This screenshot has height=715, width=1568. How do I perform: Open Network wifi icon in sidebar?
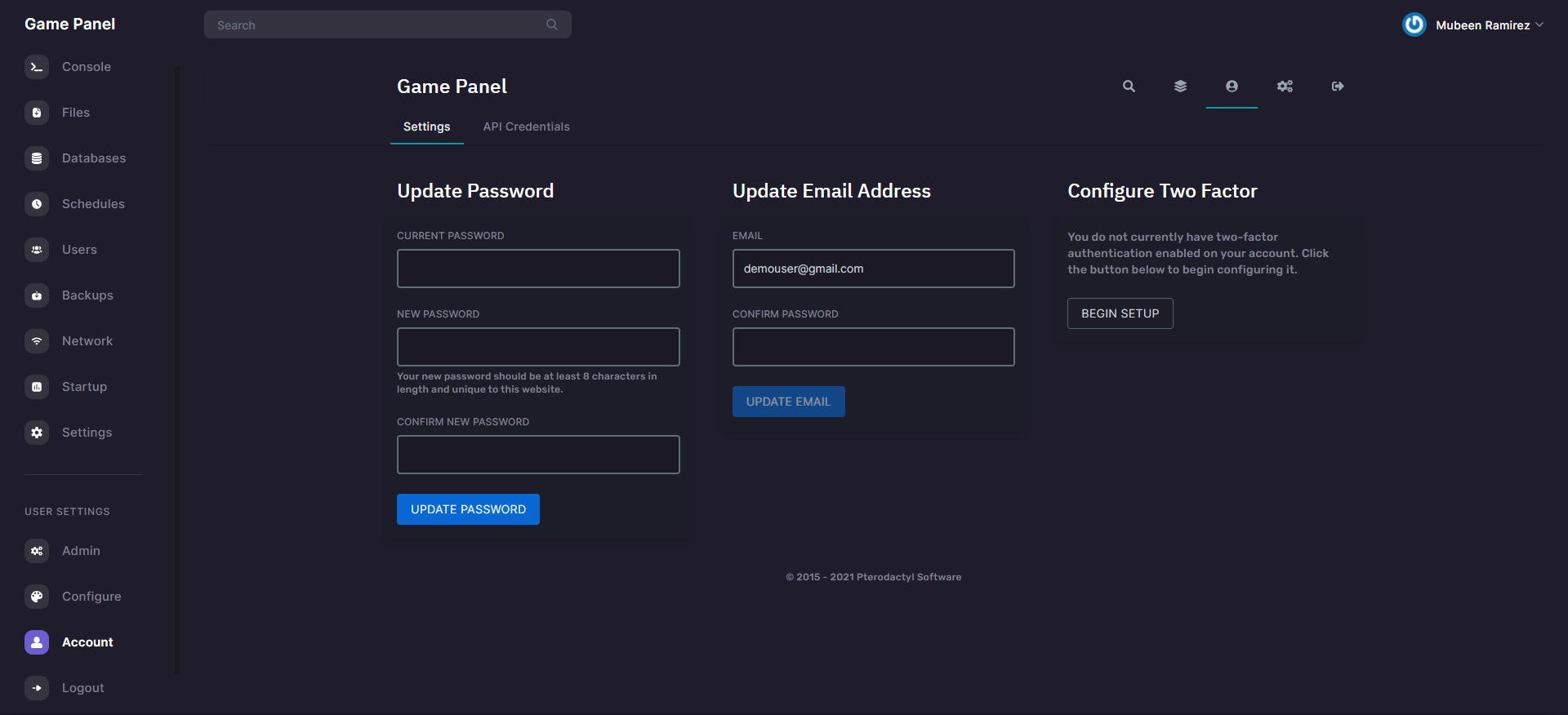pos(37,341)
